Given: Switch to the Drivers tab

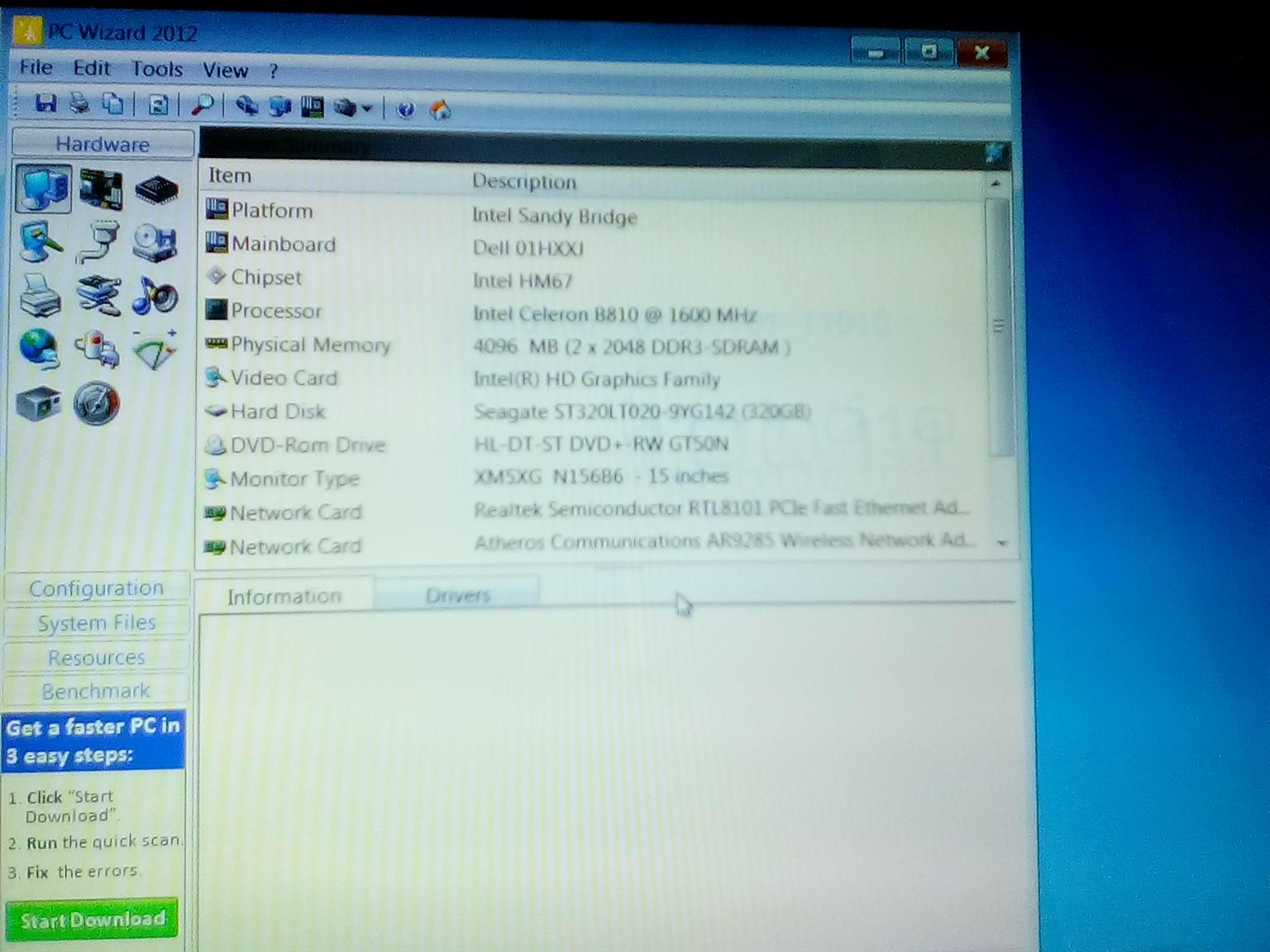Looking at the screenshot, I should pos(457,595).
